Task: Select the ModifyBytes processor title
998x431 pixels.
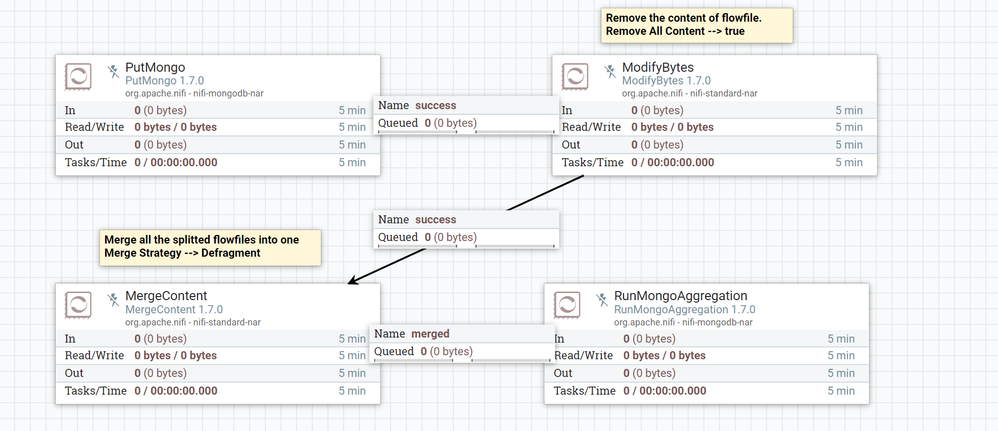Action: (x=657, y=67)
